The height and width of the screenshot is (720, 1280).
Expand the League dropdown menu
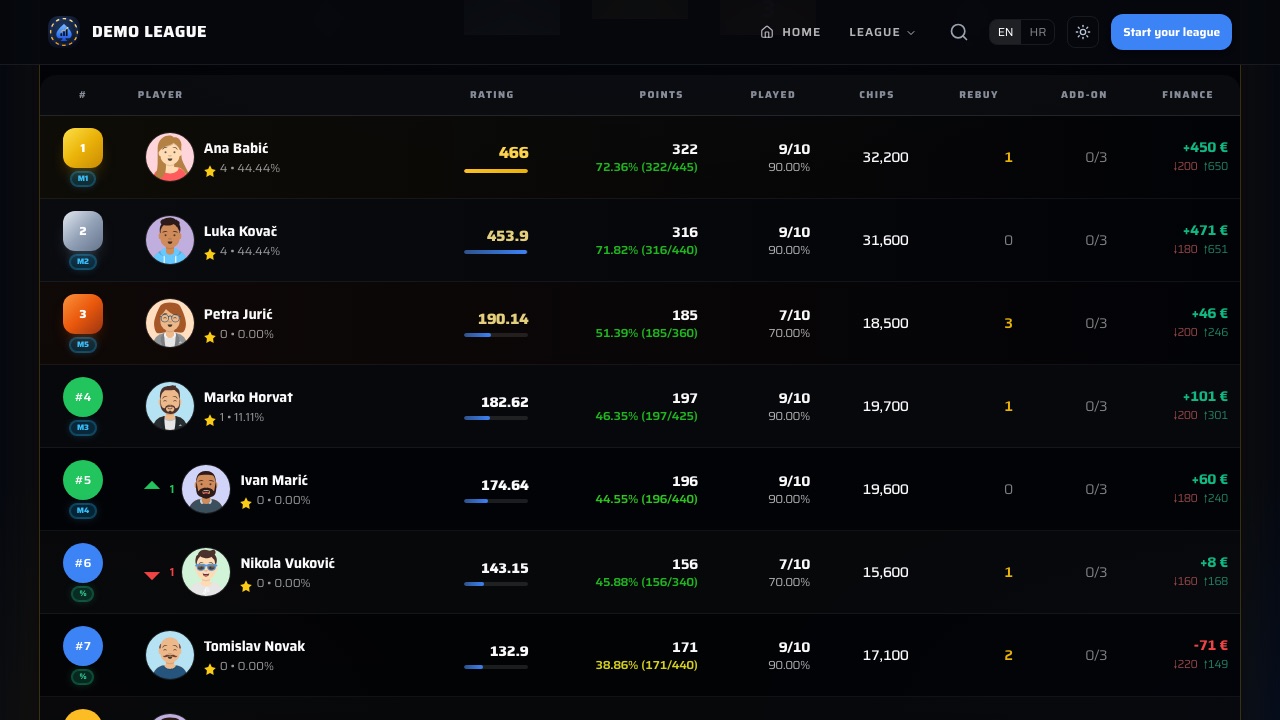click(x=882, y=32)
